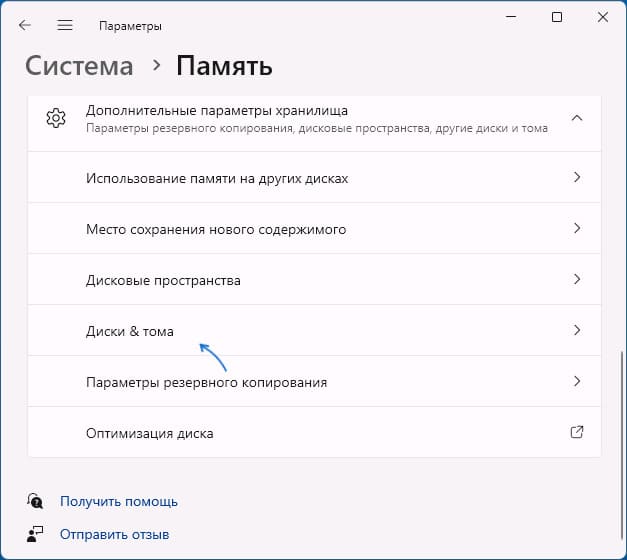The height and width of the screenshot is (560, 627).
Task: Collapse the Дополнительные параметры хранилища section
Action: (x=576, y=118)
